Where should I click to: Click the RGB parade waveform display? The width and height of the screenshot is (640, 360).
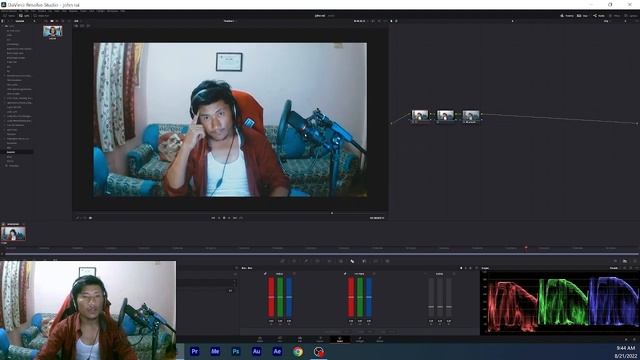click(562, 302)
